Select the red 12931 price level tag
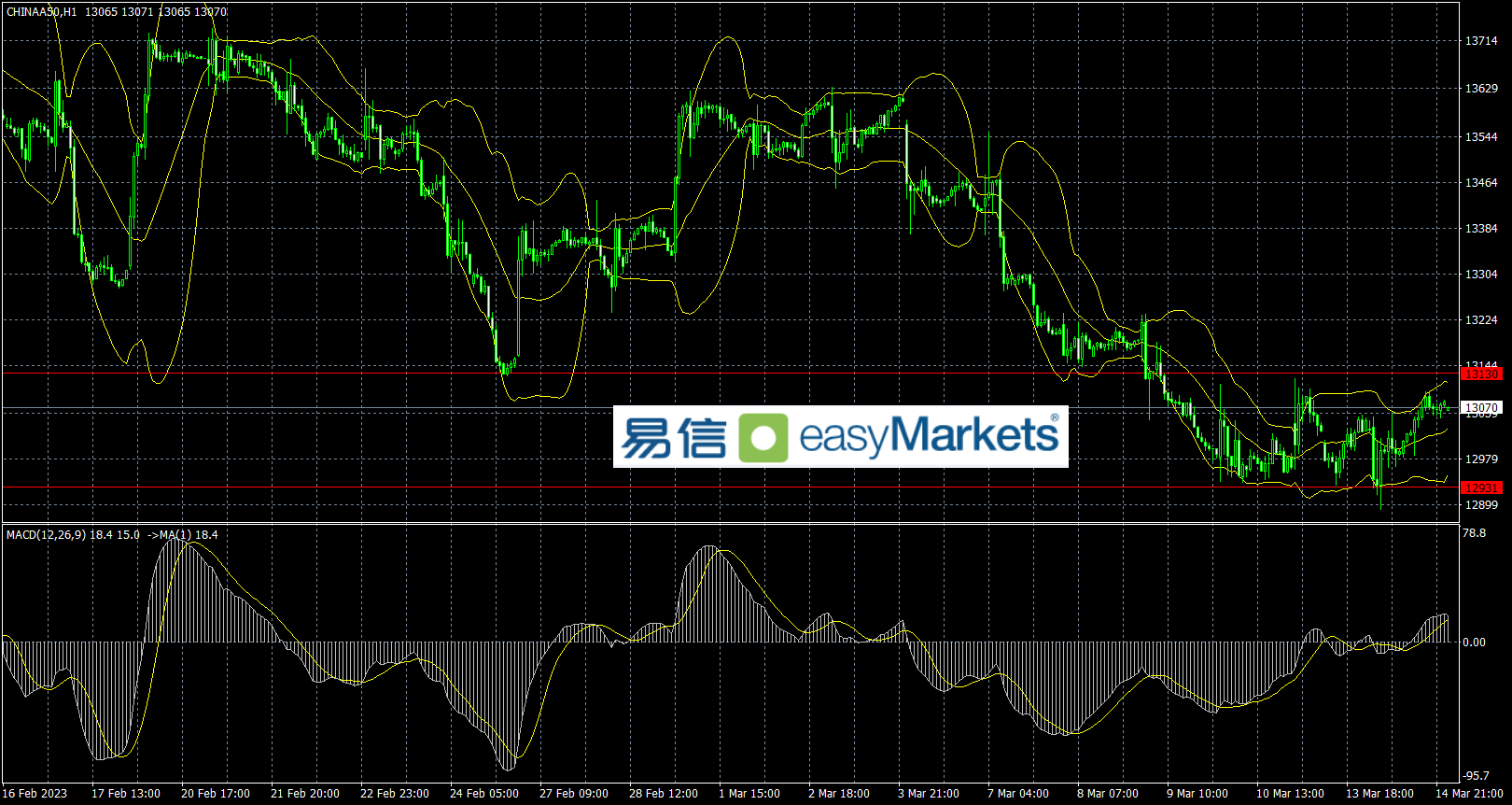The width and height of the screenshot is (1512, 805). (x=1481, y=487)
